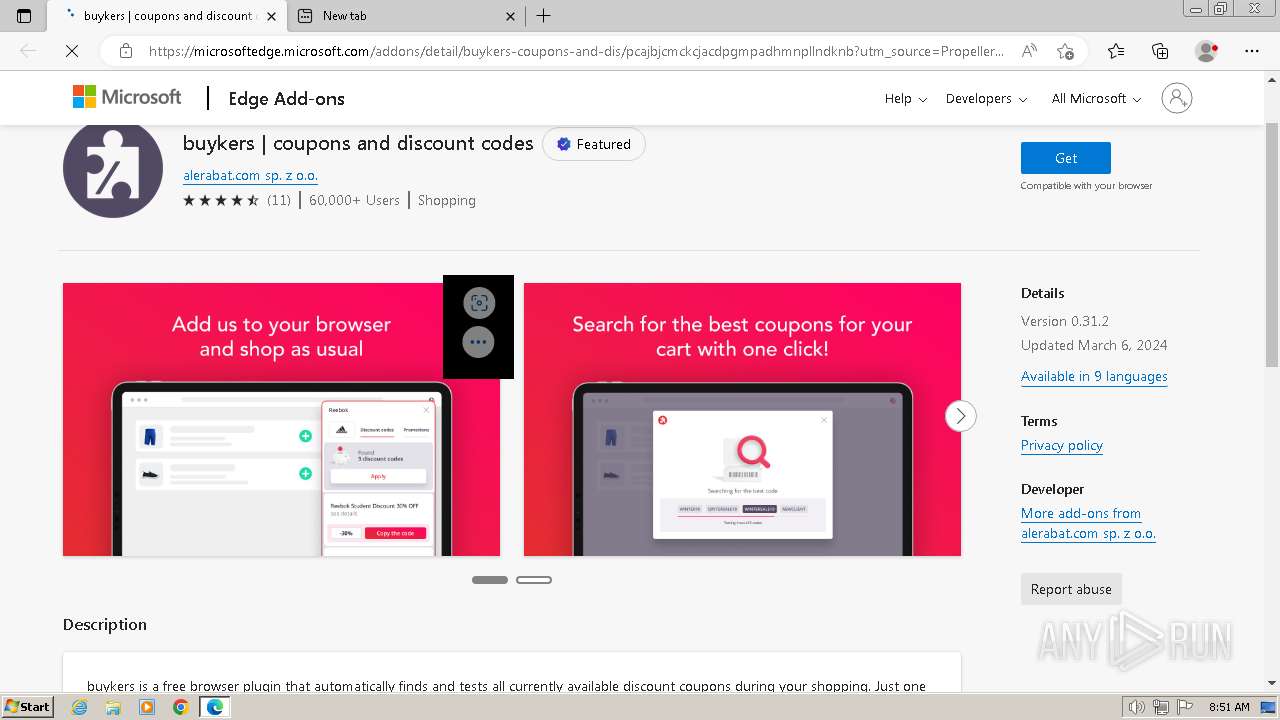Click the Microsoft logo
The image size is (1280, 720).
[127, 97]
